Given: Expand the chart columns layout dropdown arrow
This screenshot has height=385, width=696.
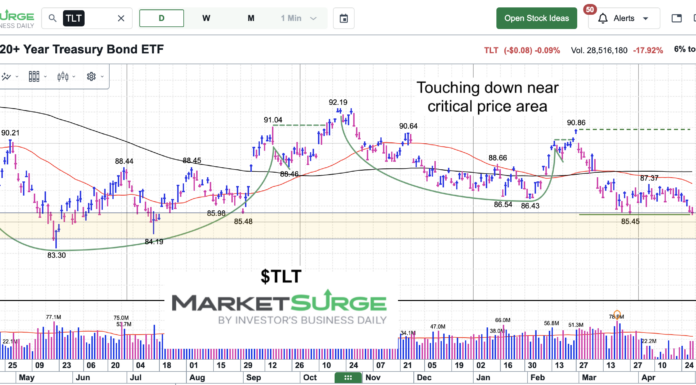Looking at the screenshot, I should [46, 77].
